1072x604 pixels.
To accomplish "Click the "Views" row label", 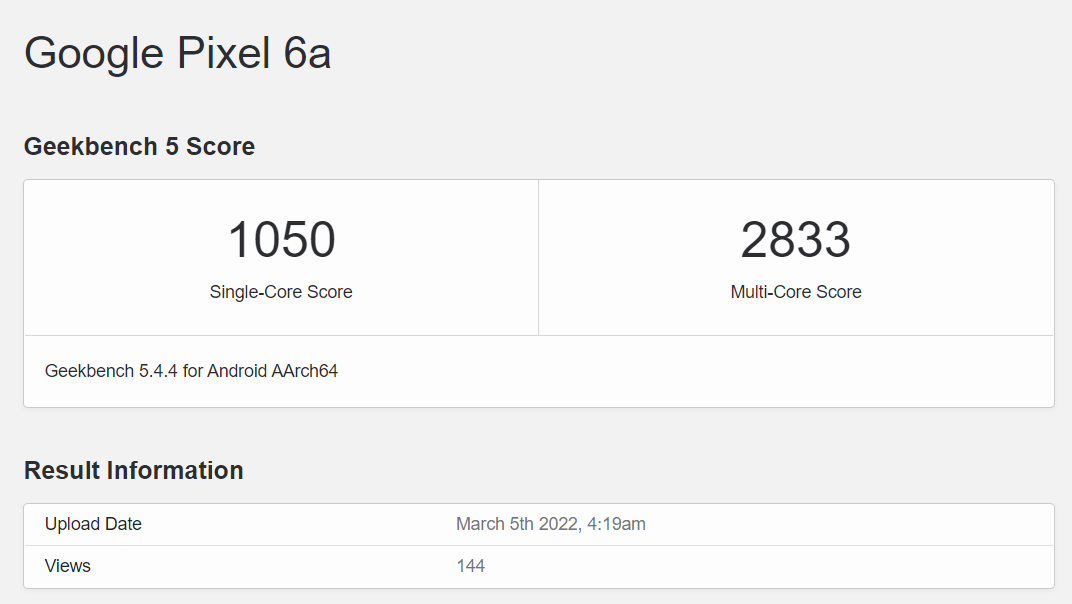I will (68, 566).
